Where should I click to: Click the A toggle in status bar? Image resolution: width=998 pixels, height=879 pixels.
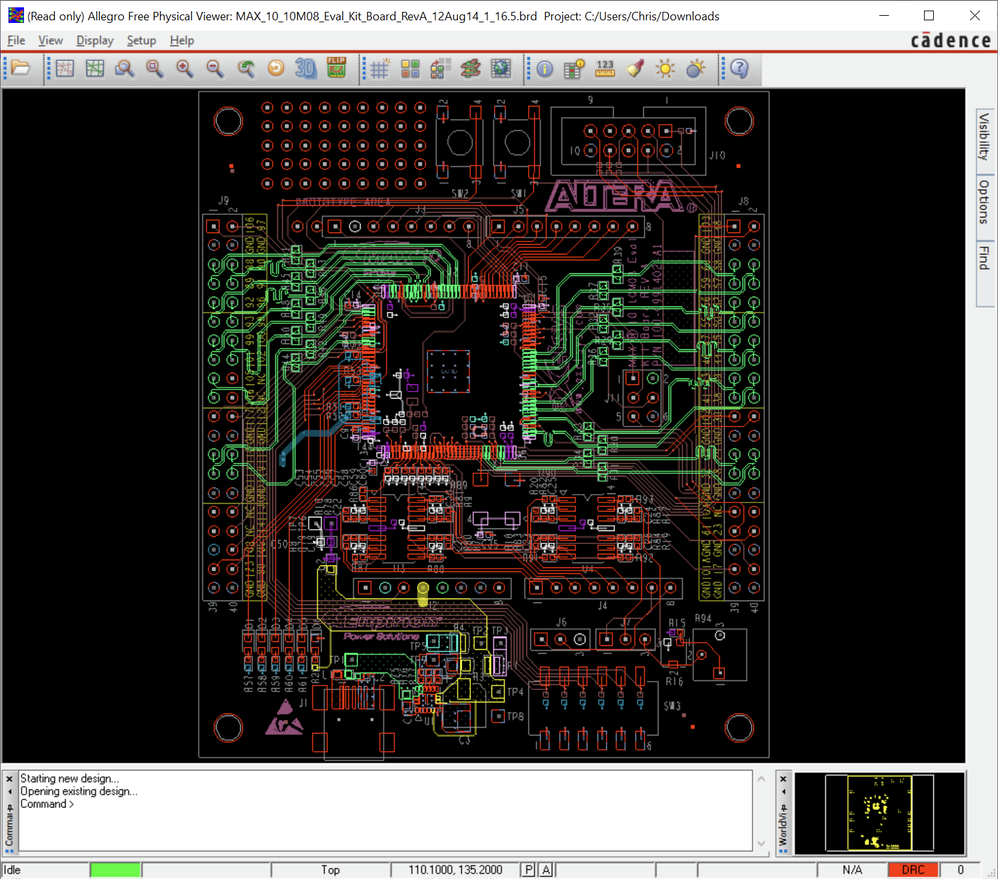tap(545, 869)
